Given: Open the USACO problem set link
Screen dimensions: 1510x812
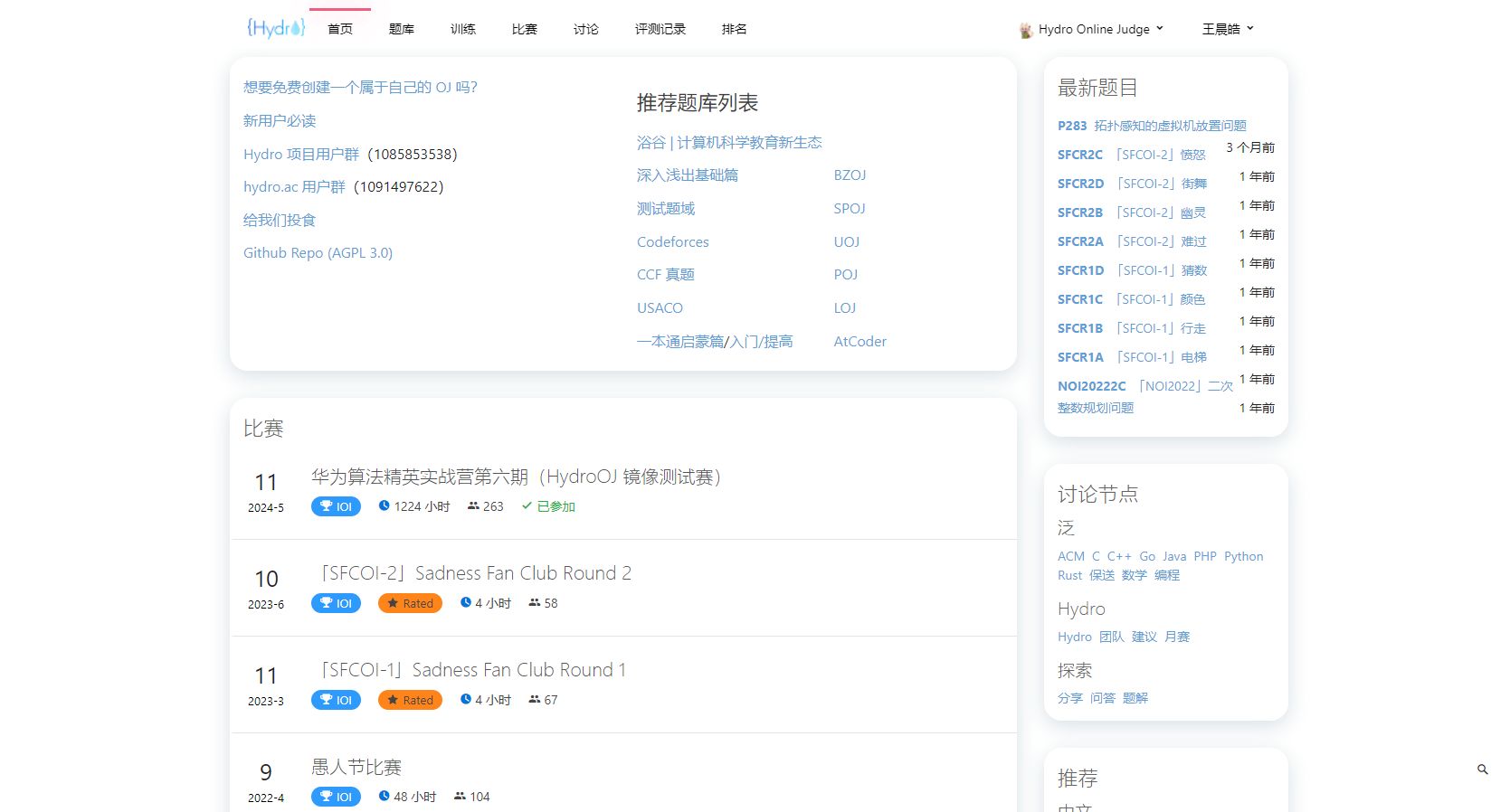Looking at the screenshot, I should 660,308.
